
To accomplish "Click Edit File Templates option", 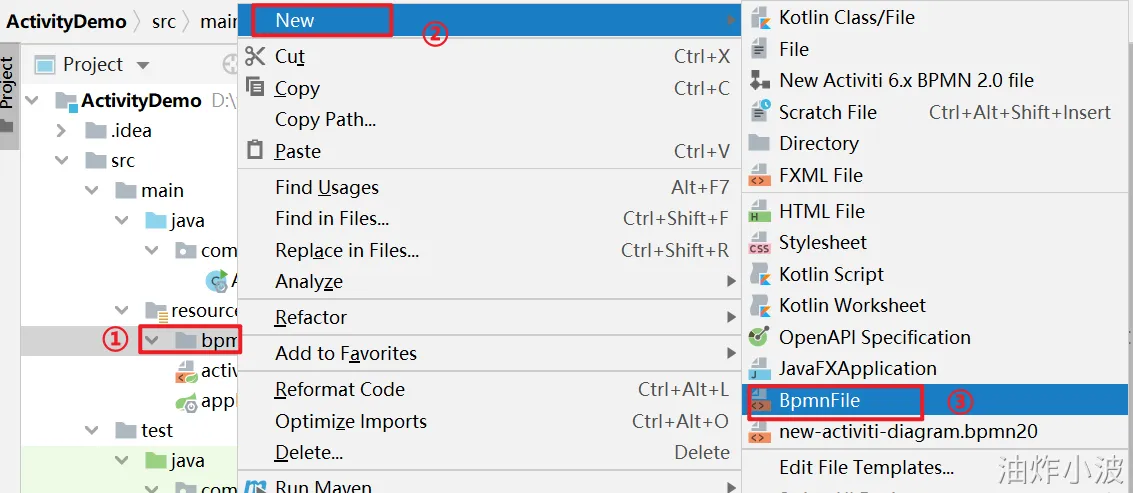I will pos(866,467).
